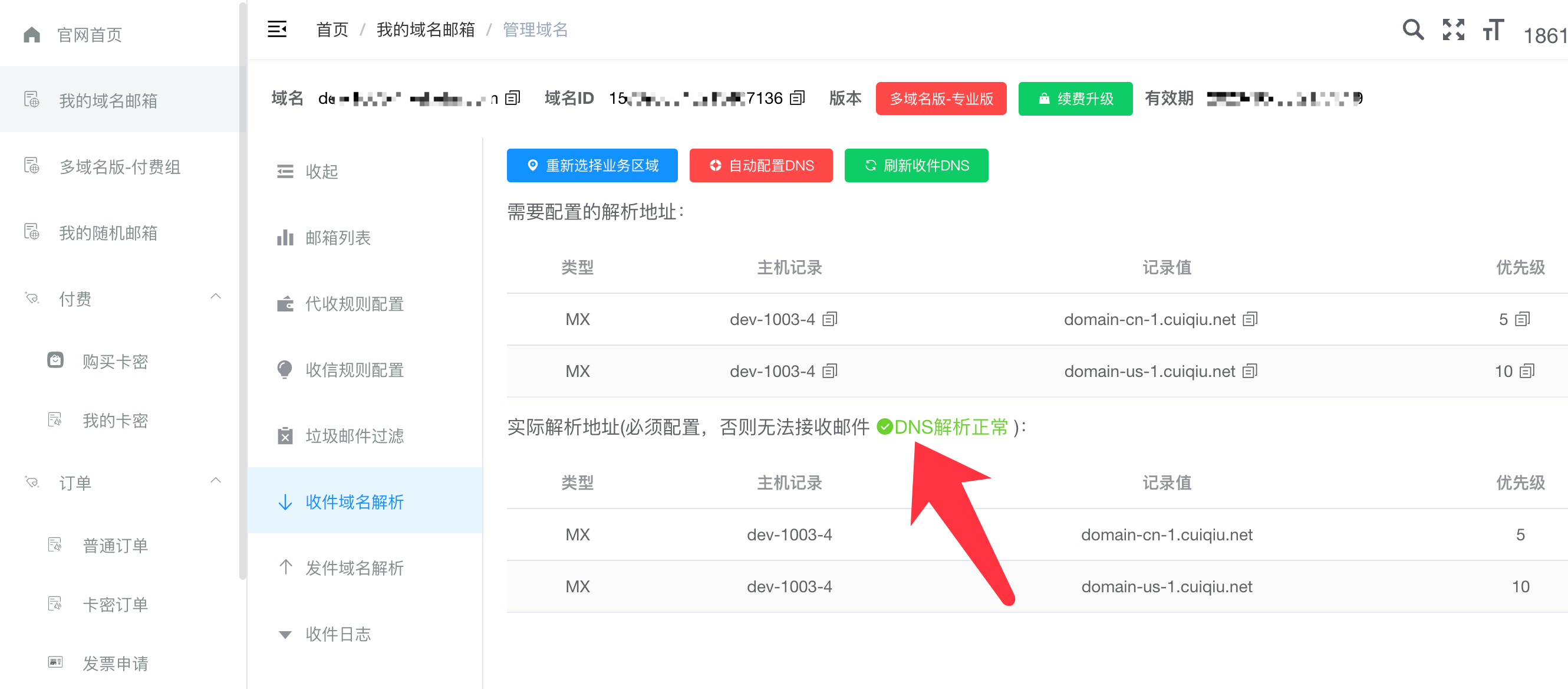Screen dimensions: 1568x689
Task: Click MX cell in actual domain-us-1 row
Action: (577, 586)
